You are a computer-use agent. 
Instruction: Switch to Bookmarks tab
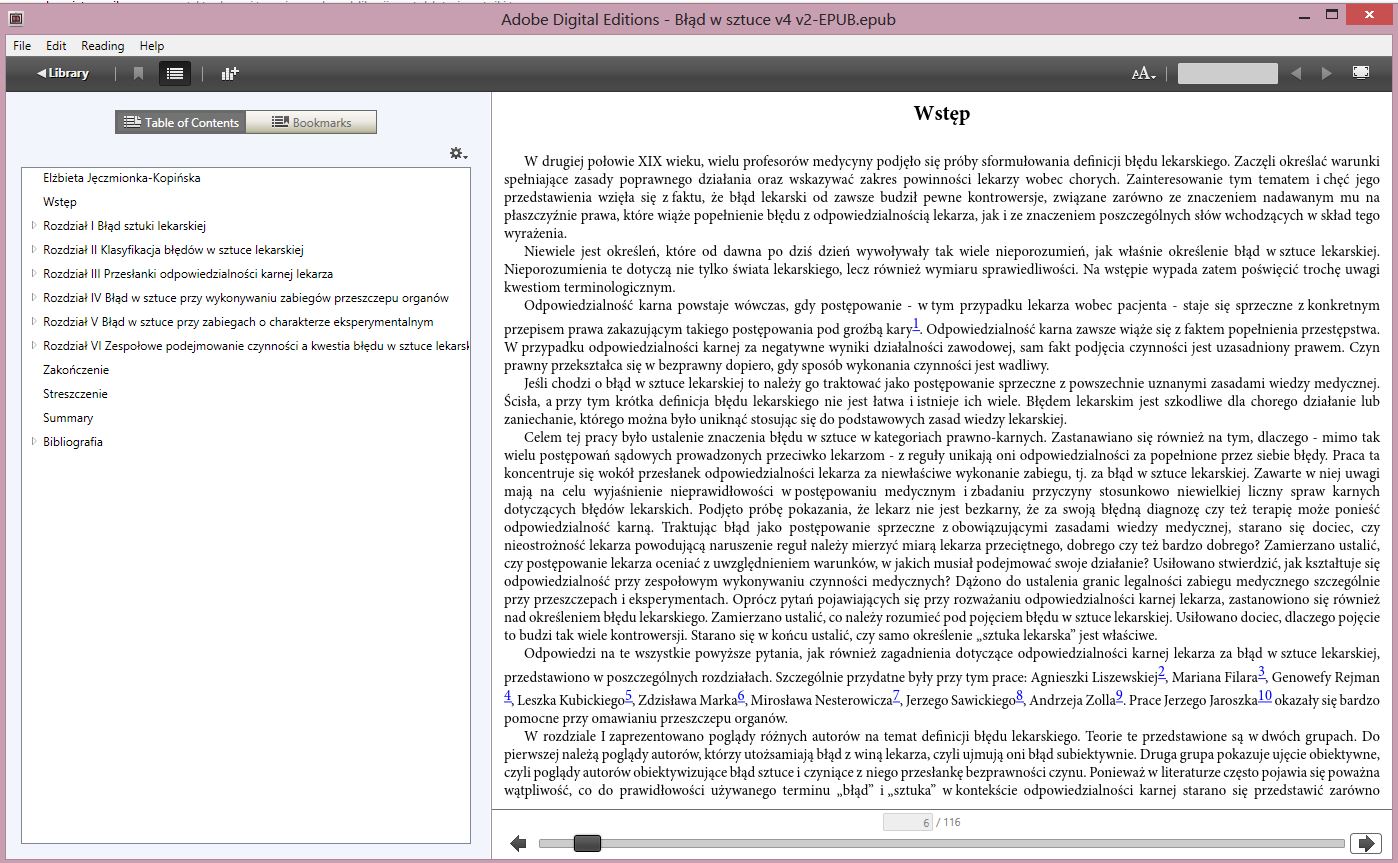311,122
